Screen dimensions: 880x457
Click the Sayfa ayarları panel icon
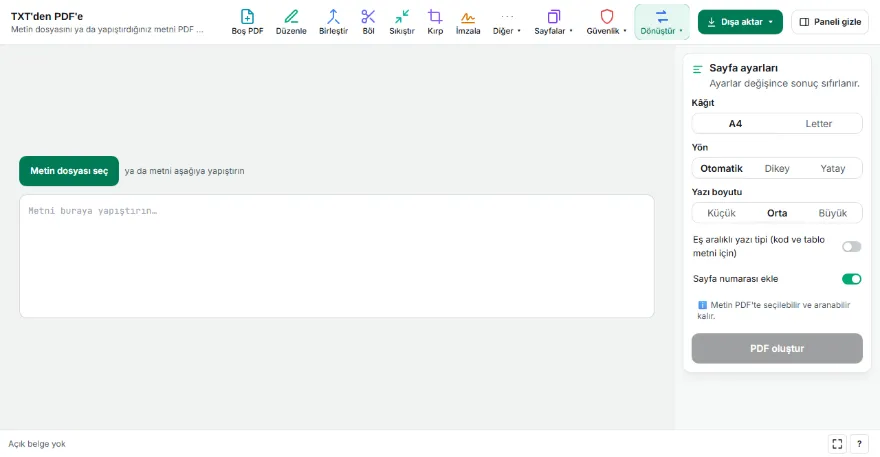(698, 69)
